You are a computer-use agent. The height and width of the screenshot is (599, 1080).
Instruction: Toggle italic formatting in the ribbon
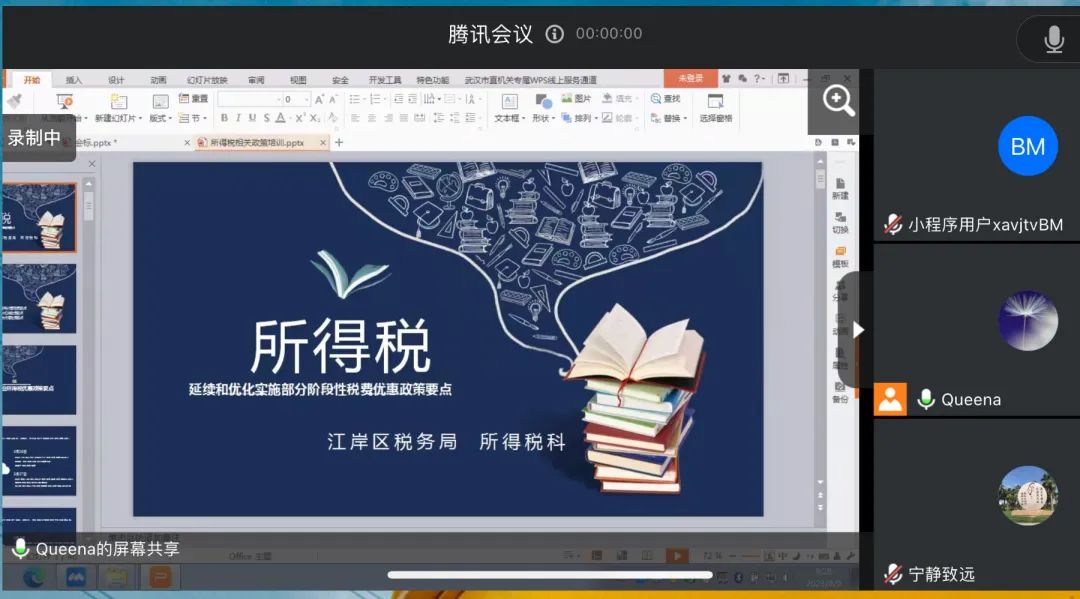coord(238,118)
